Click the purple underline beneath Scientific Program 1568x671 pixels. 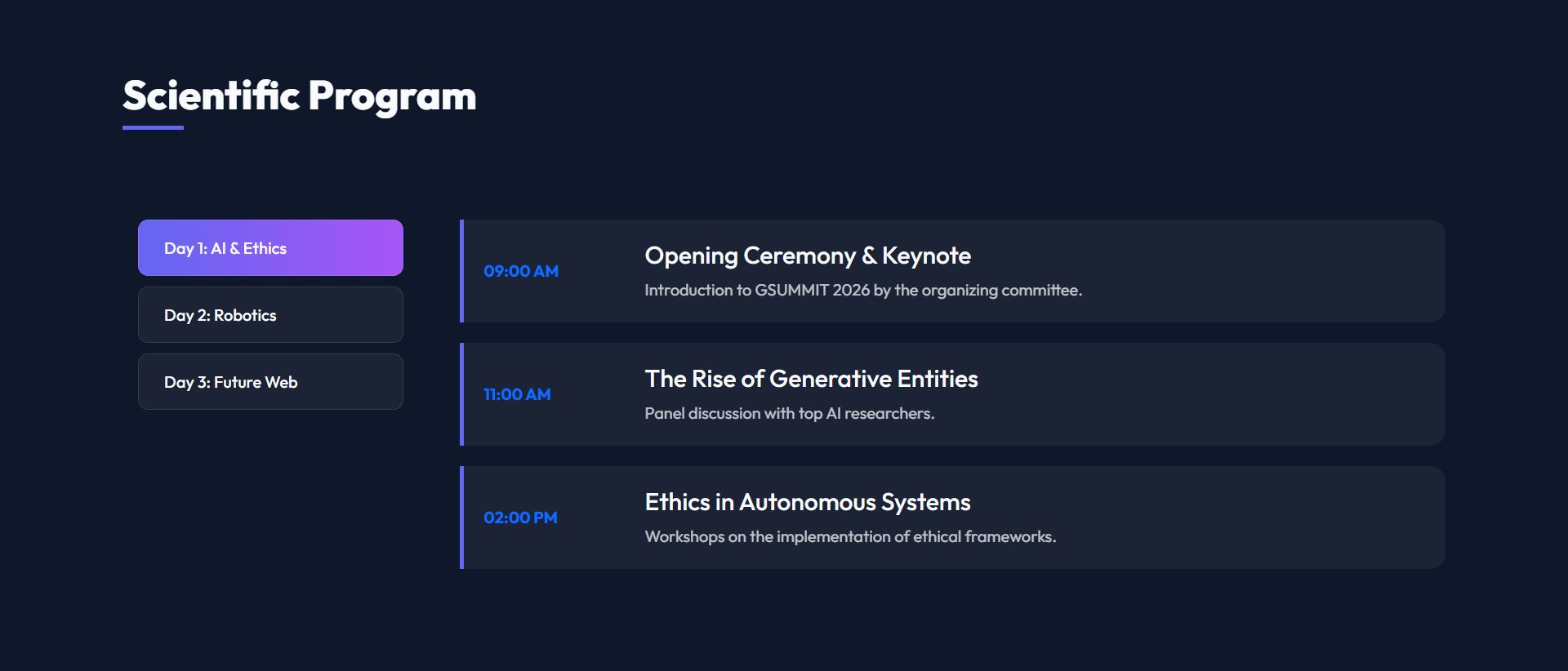153,128
